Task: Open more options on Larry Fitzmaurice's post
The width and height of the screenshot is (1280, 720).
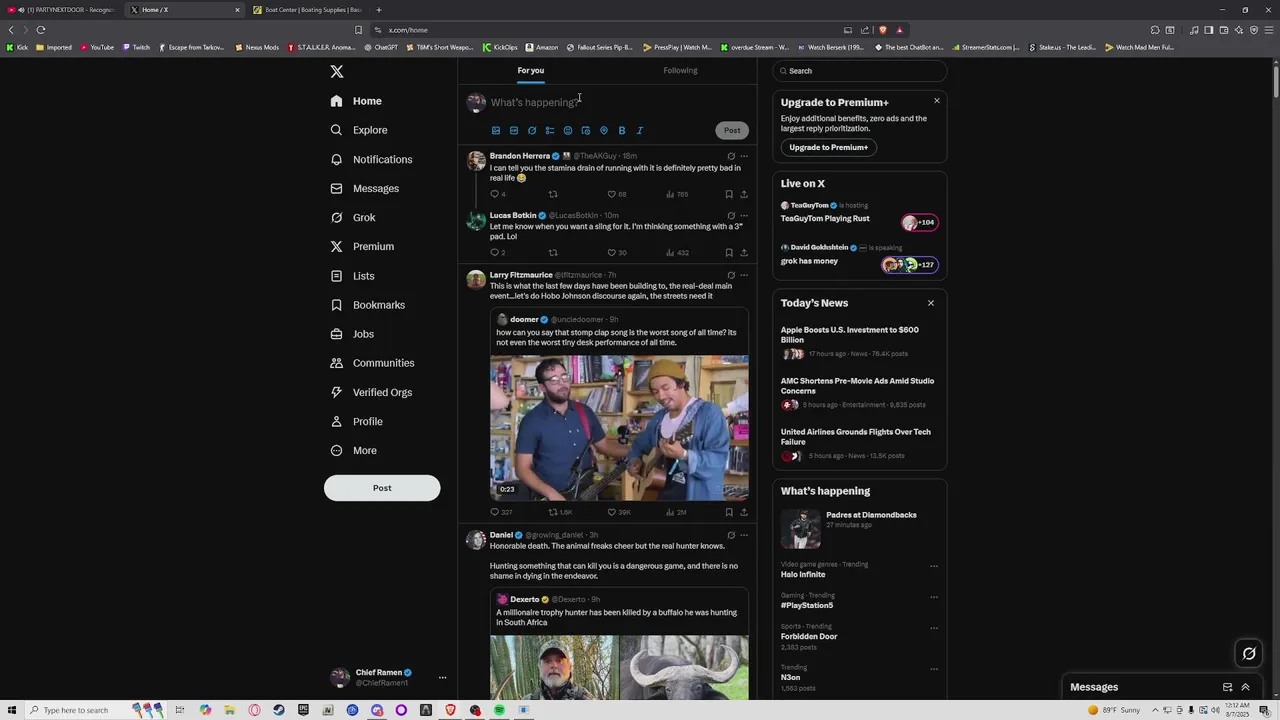Action: [x=744, y=275]
